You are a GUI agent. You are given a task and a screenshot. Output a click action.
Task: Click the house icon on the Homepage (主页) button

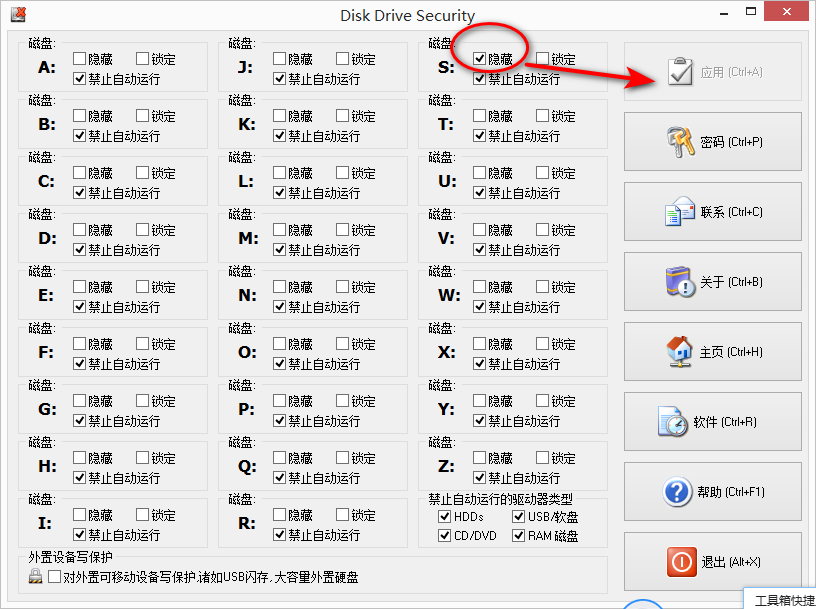pos(680,351)
